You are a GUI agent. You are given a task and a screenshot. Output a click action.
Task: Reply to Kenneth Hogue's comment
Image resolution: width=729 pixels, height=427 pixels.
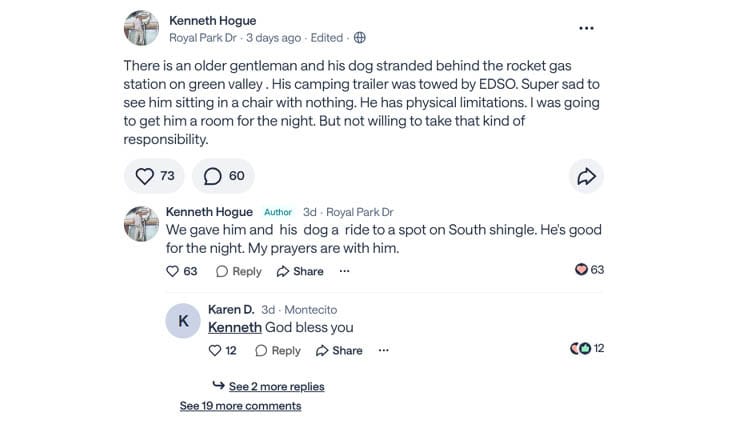pos(238,271)
